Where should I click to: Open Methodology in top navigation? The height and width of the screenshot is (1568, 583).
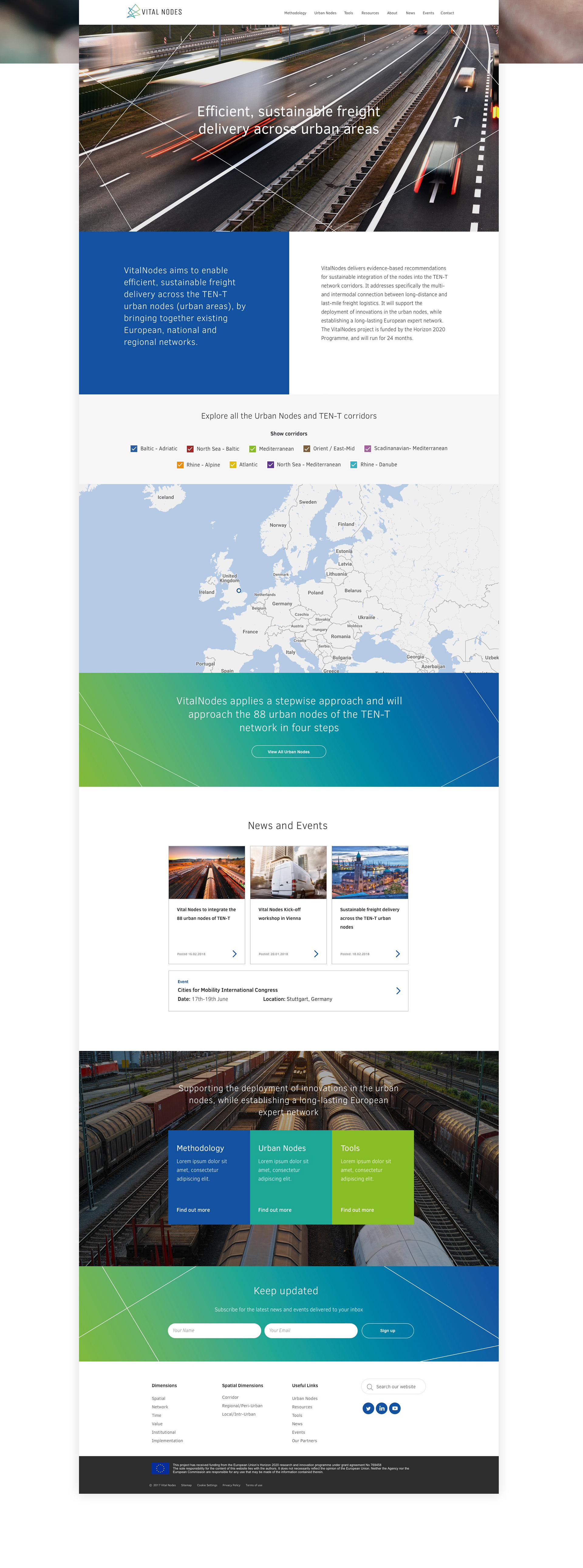[295, 13]
